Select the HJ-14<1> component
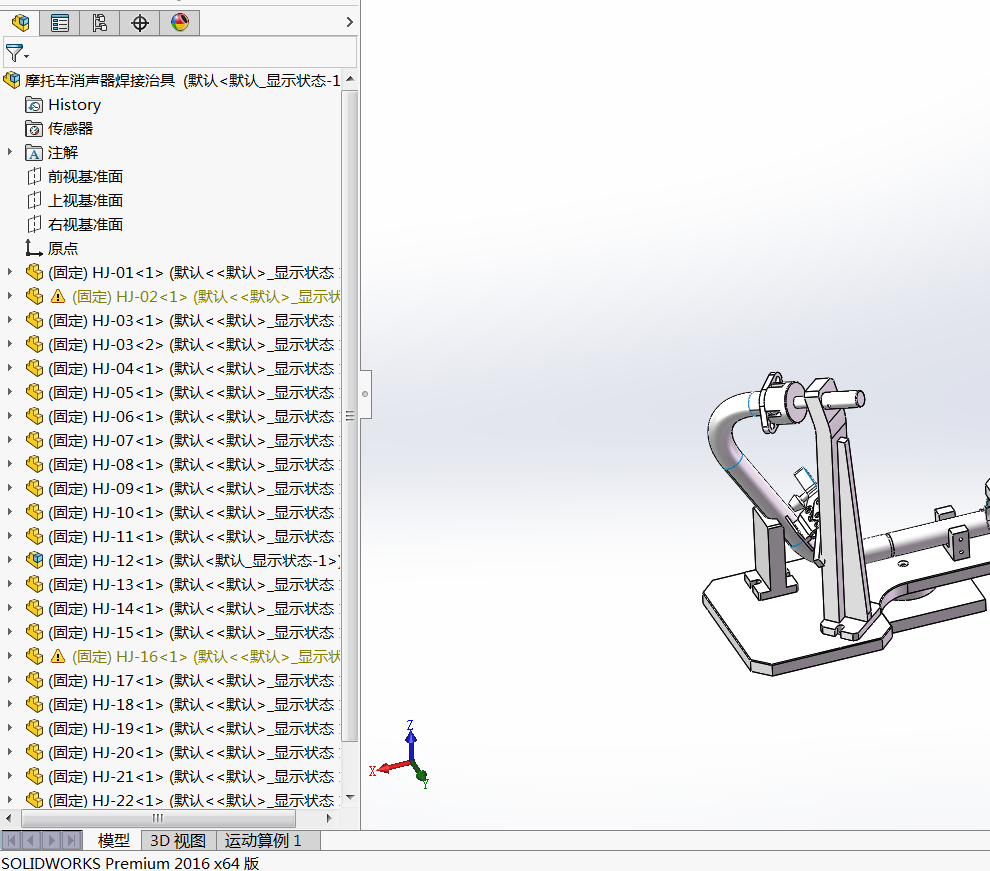Viewport: 990px width, 871px height. [191, 608]
